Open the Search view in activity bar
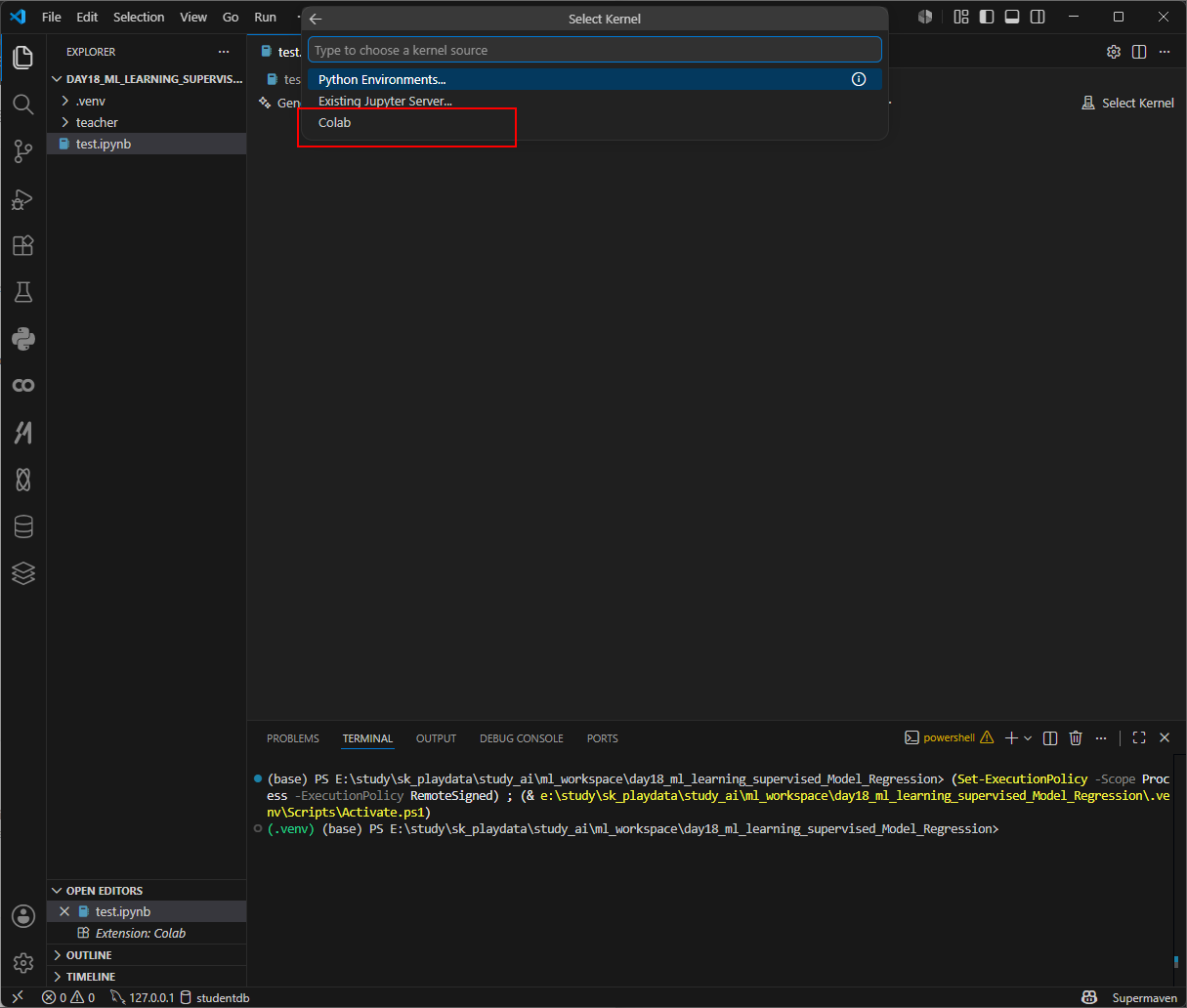Viewport: 1187px width, 1008px height. (x=23, y=104)
